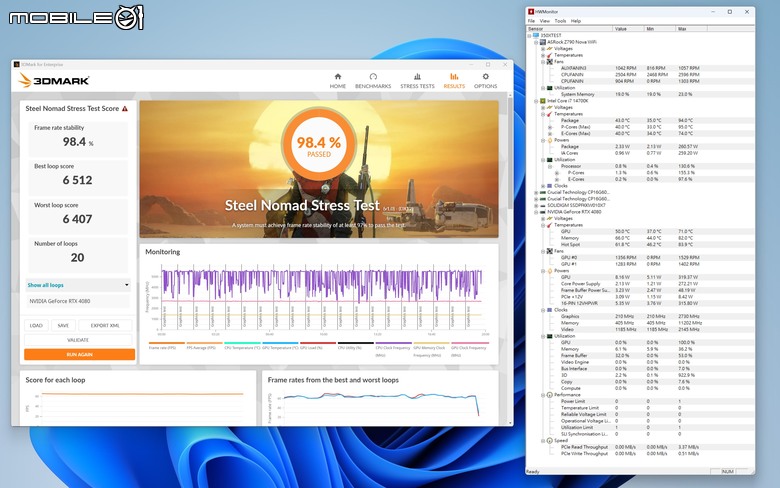Click the orange RUN AGAIN button
The image size is (780, 488).
tap(80, 354)
